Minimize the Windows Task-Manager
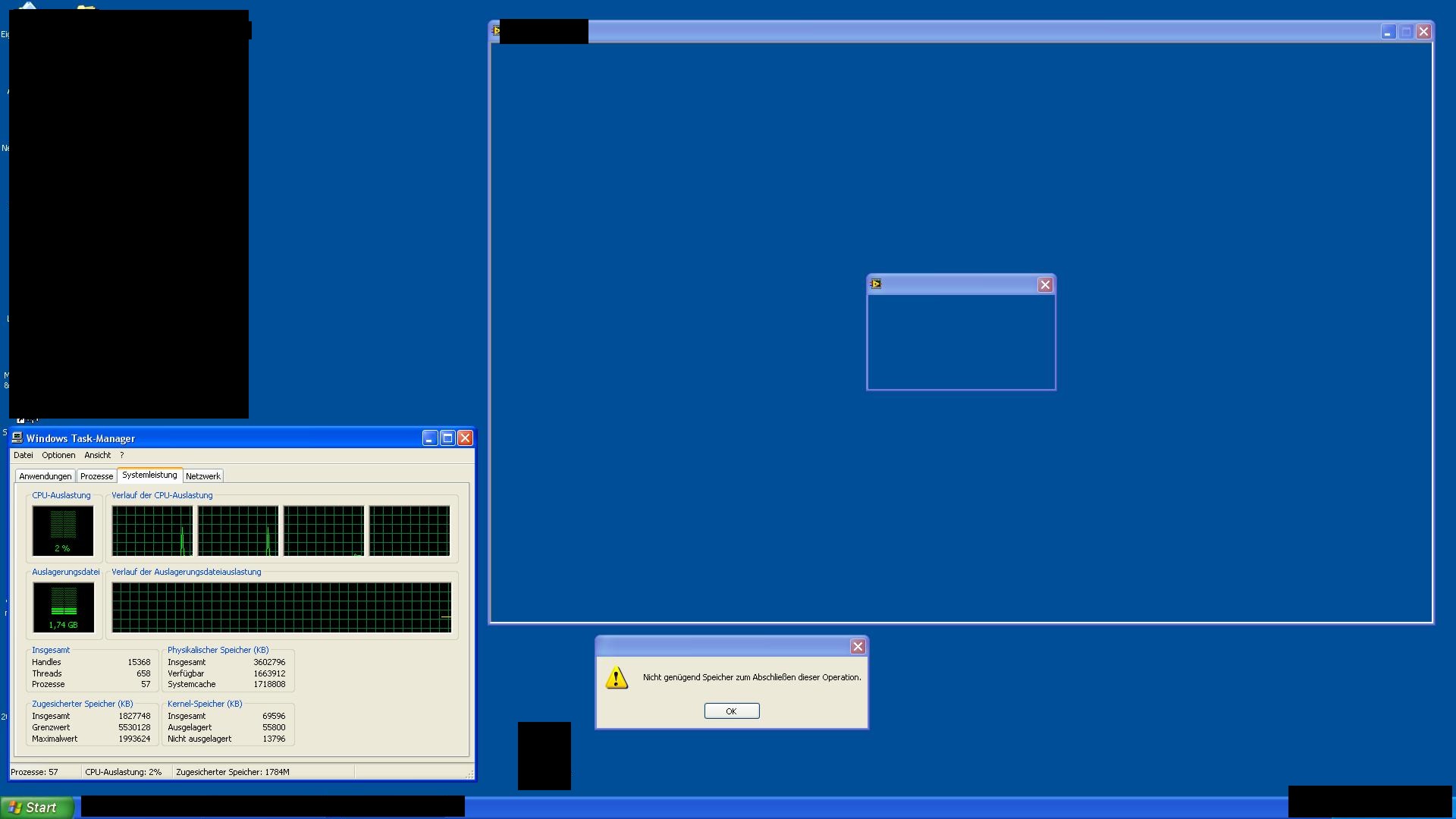The image size is (1456, 819). pos(430,438)
